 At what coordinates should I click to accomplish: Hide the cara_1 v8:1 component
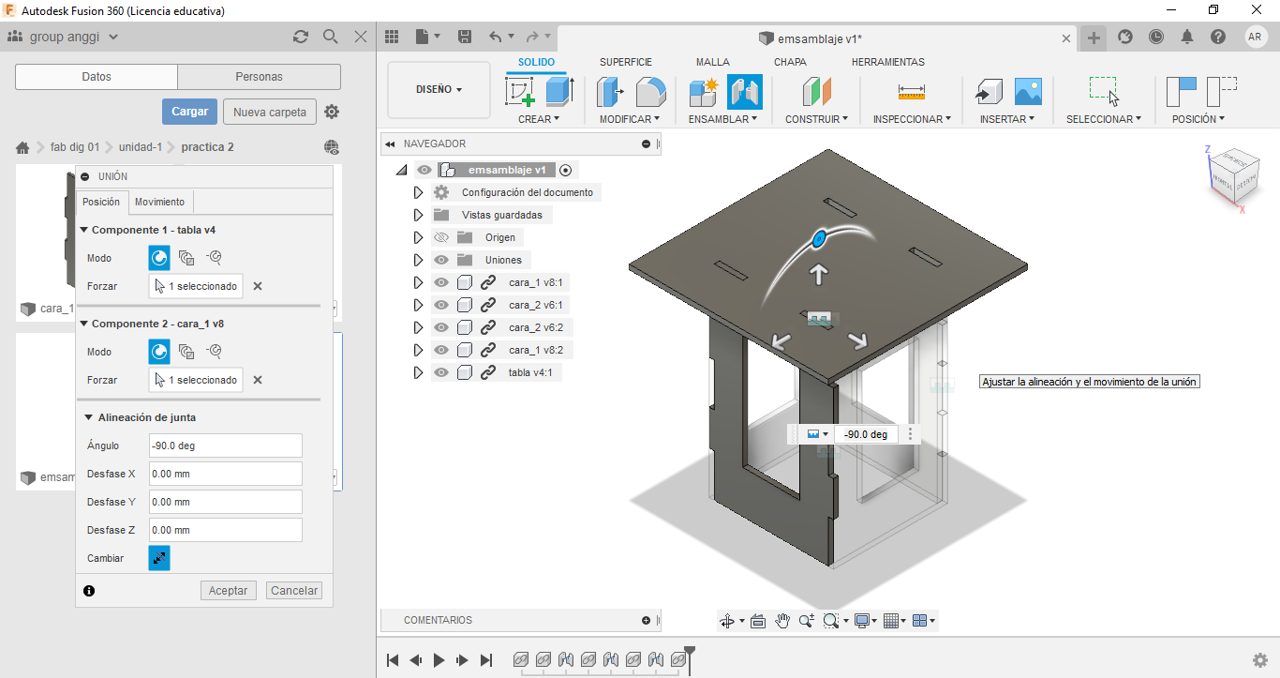[441, 283]
